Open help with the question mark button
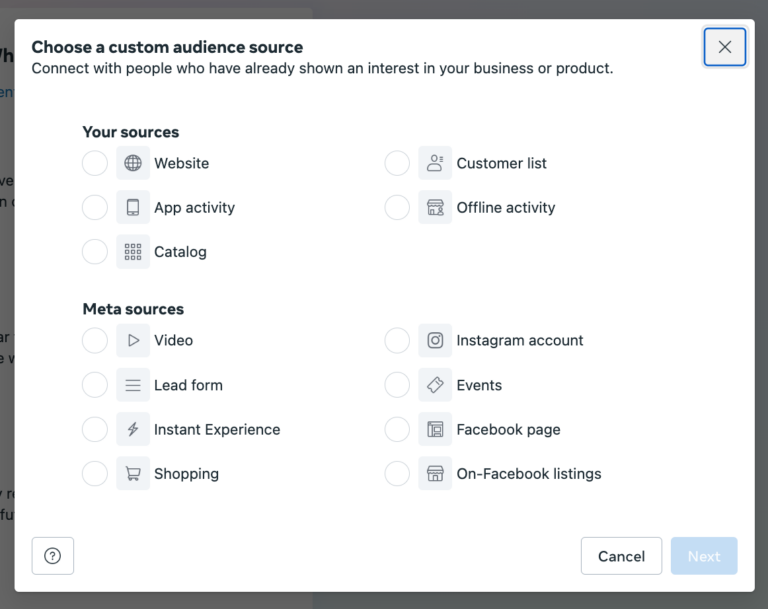Screen dimensions: 768x609 53,556
